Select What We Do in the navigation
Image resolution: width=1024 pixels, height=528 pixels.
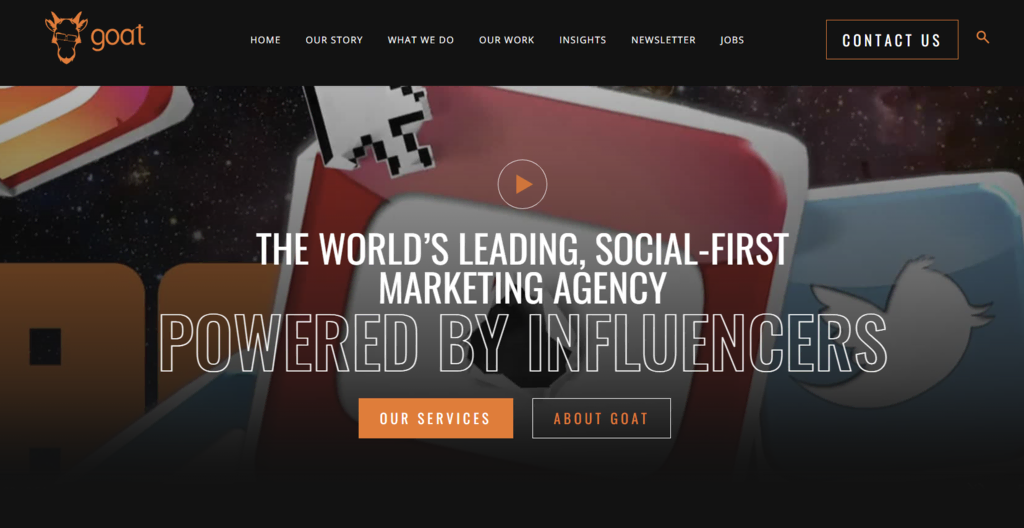[421, 40]
